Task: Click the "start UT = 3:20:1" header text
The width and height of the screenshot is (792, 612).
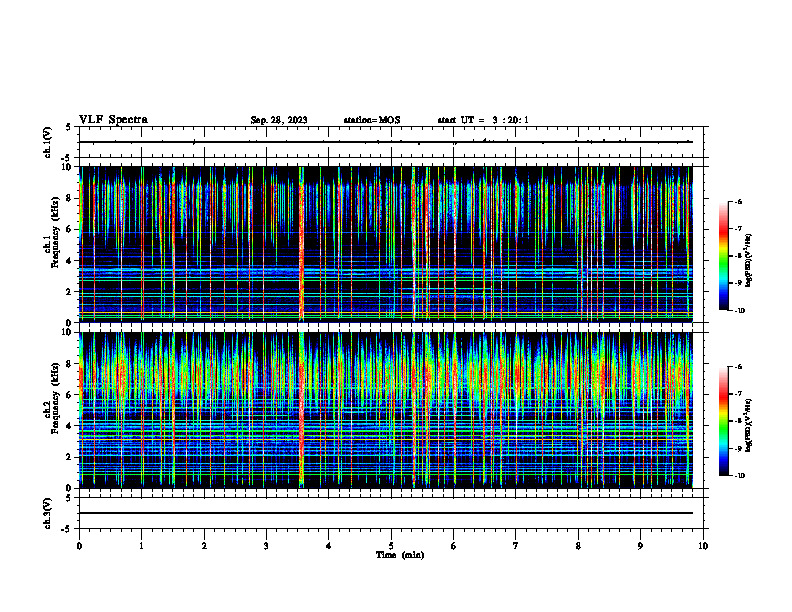Action: point(483,120)
